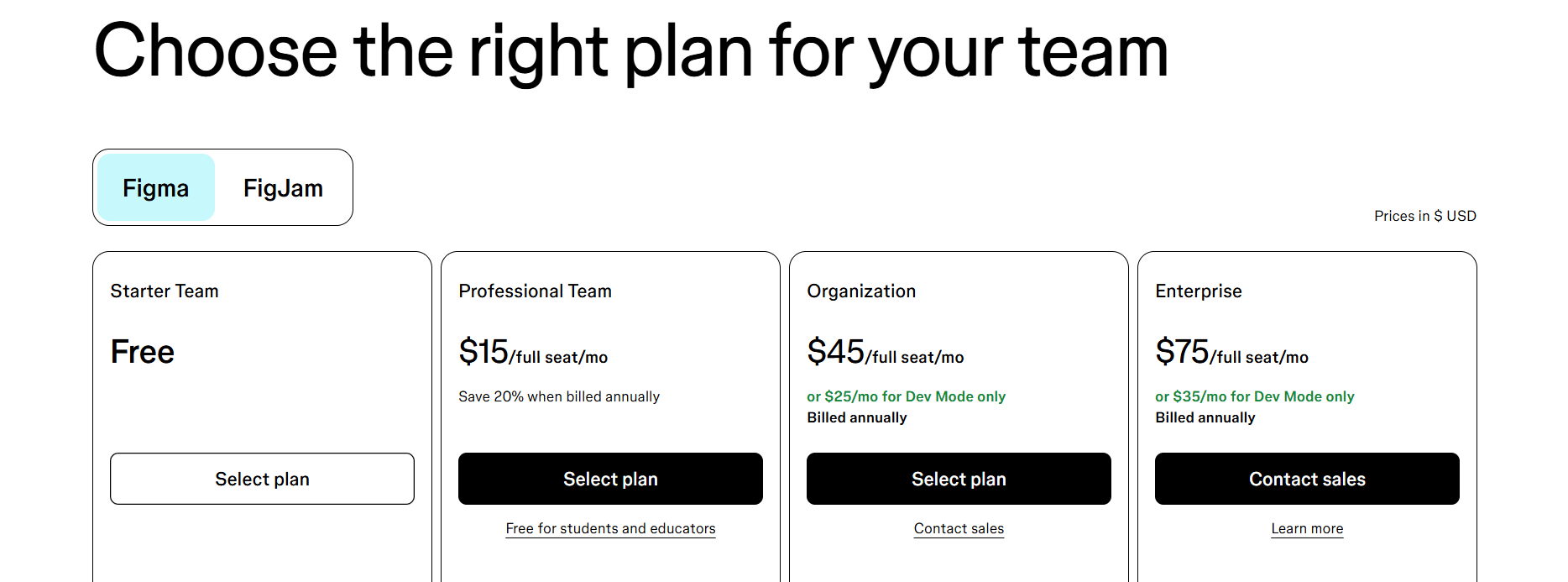Image resolution: width=1568 pixels, height=582 pixels.
Task: Click Contact sales link under Organization
Action: [x=959, y=528]
